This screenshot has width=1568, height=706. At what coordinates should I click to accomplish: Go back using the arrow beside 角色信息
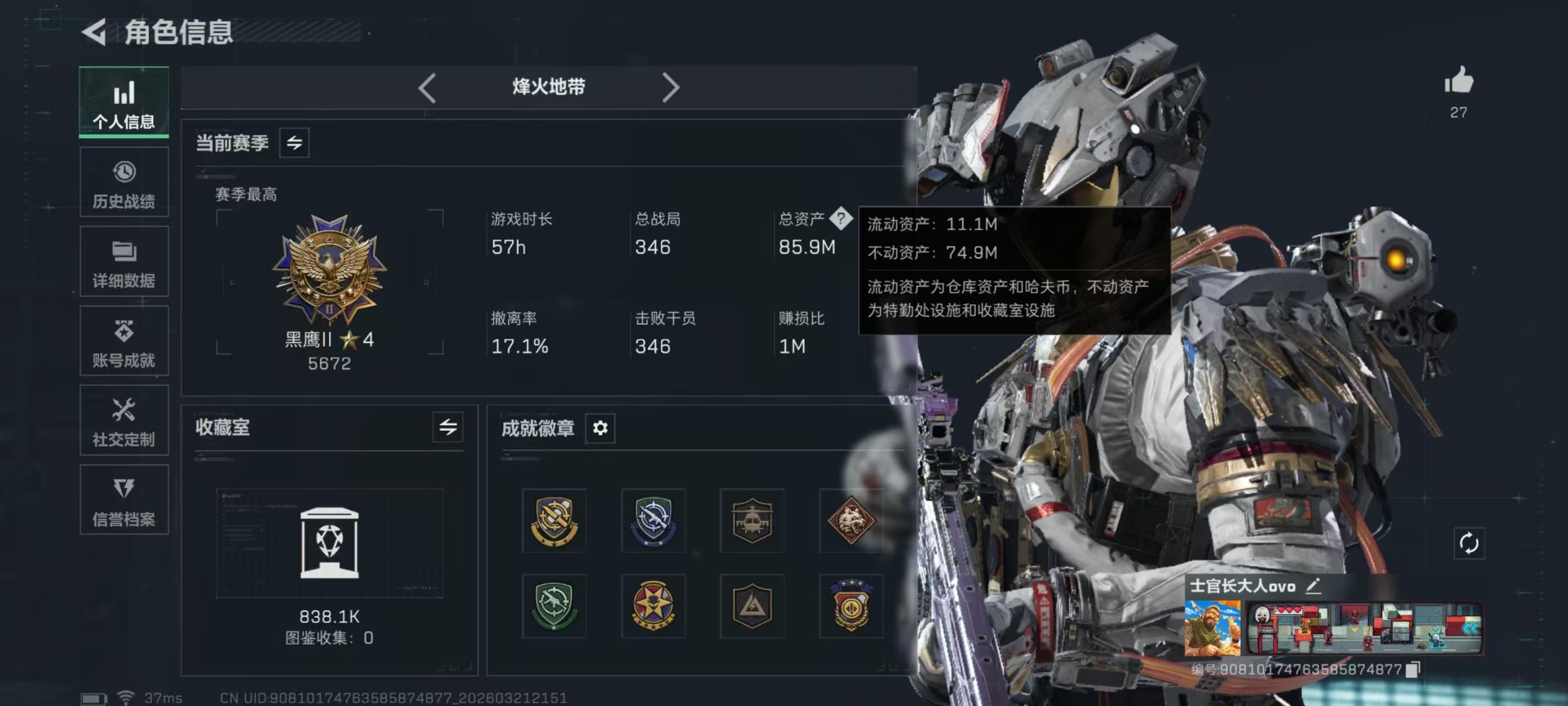pyautogui.click(x=95, y=31)
